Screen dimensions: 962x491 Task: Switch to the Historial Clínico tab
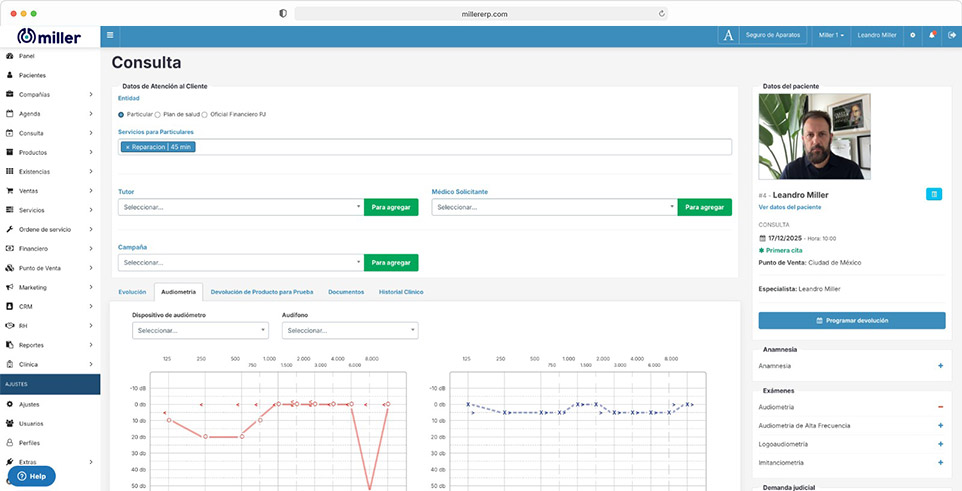[401, 292]
